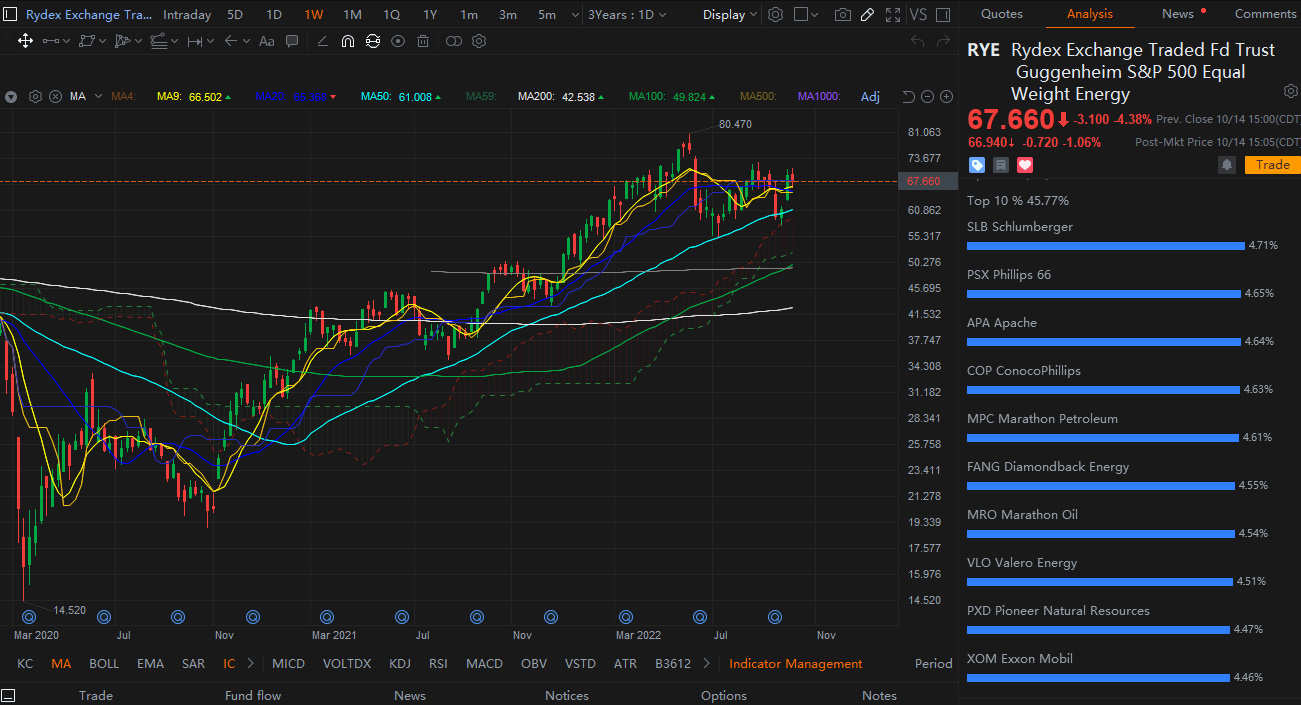This screenshot has height=705, width=1301.
Task: Click the event marker near Mar 2021
Action: [x=328, y=617]
